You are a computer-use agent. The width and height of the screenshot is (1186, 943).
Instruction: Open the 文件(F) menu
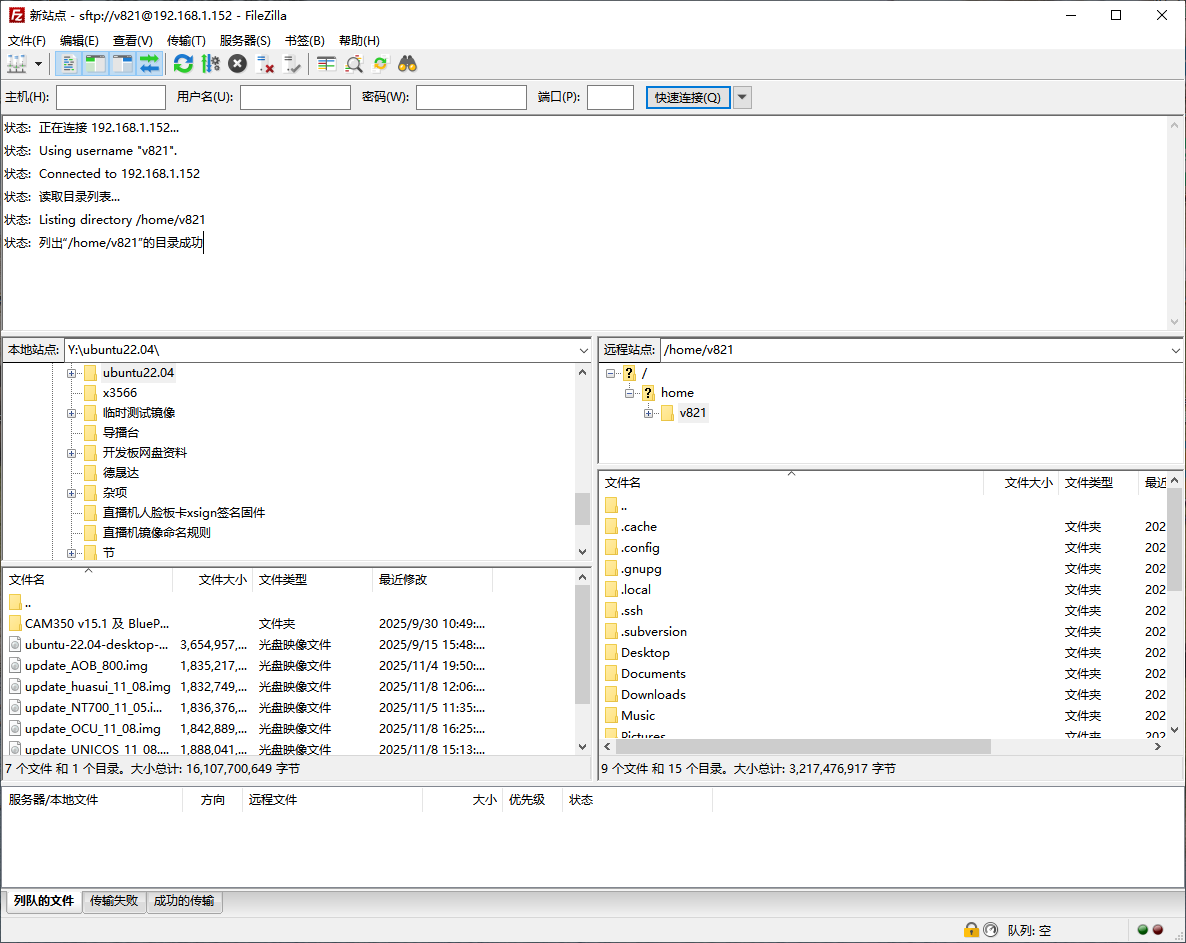[26, 41]
